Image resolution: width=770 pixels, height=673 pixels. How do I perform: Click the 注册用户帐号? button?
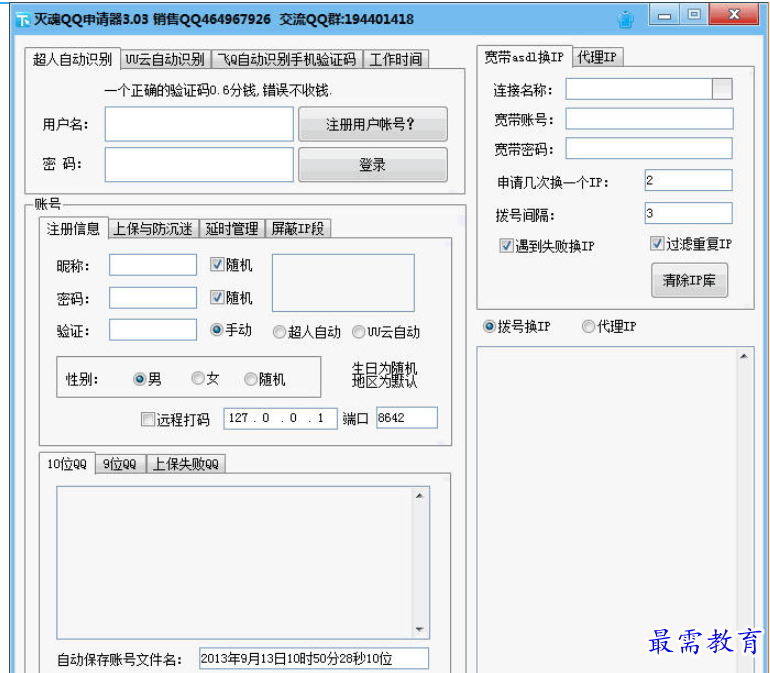373,124
